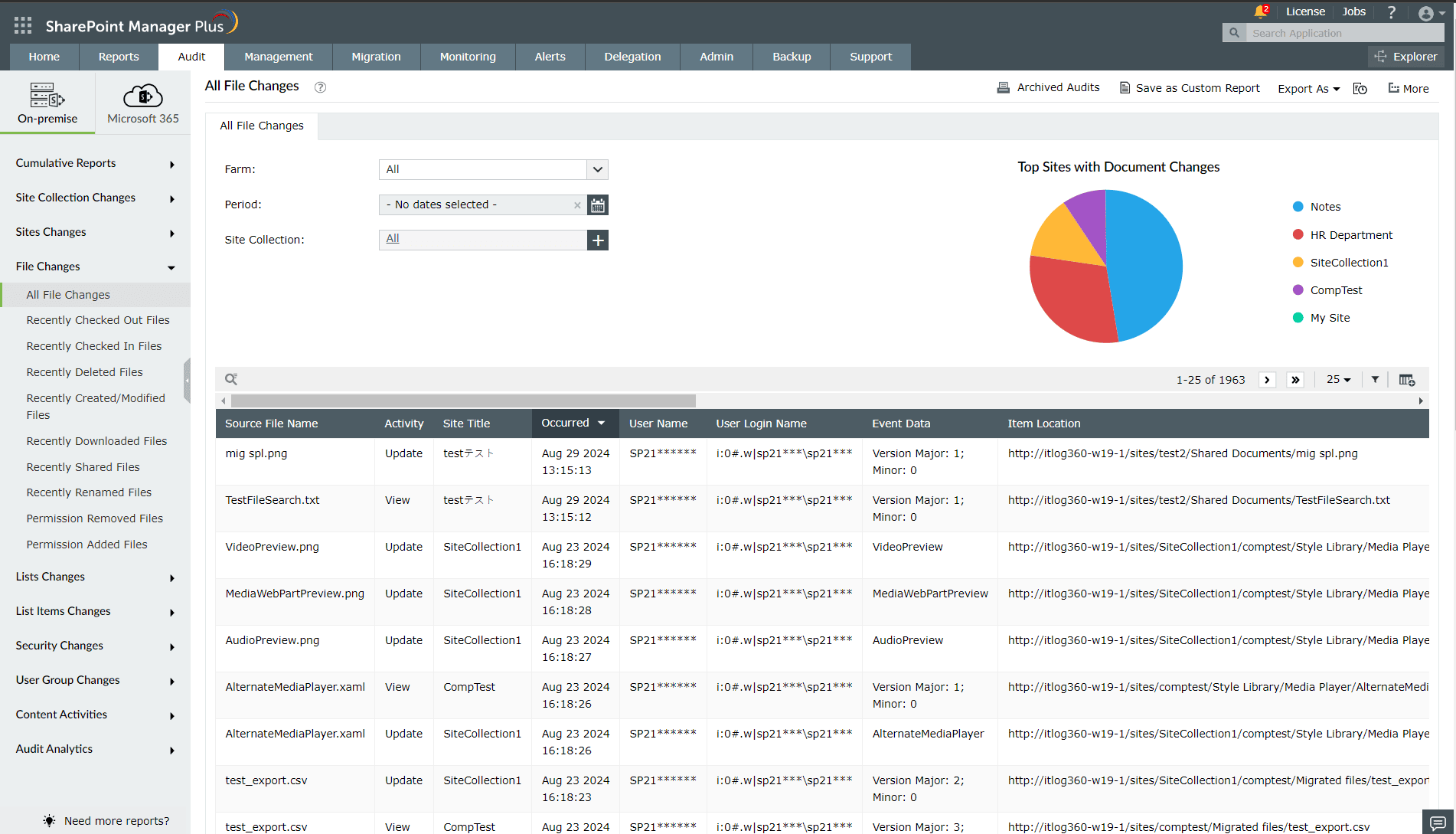
Task: Open Recently Deleted Files report
Action: (x=84, y=373)
